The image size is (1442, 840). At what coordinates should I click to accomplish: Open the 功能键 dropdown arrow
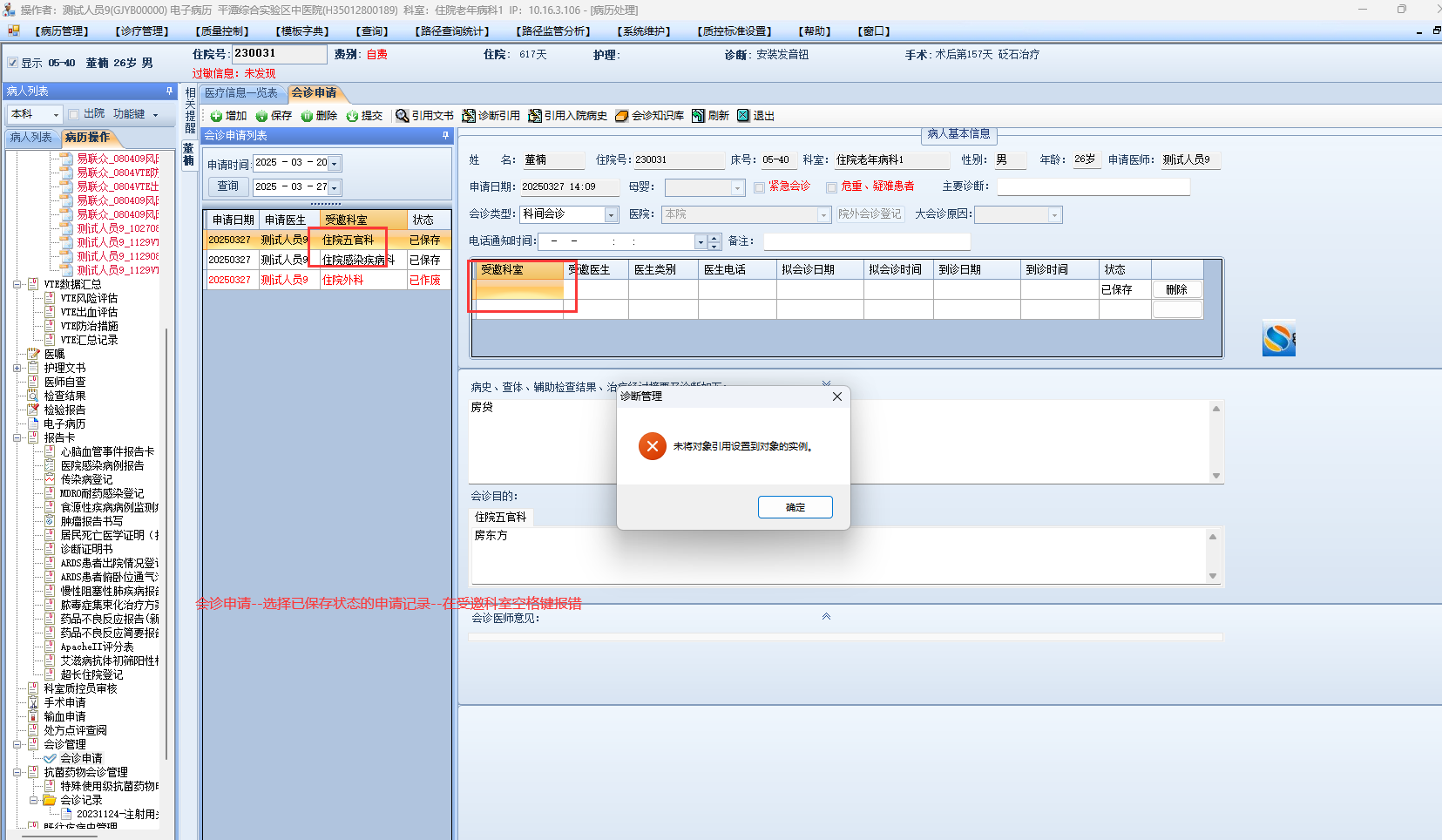pos(156,115)
